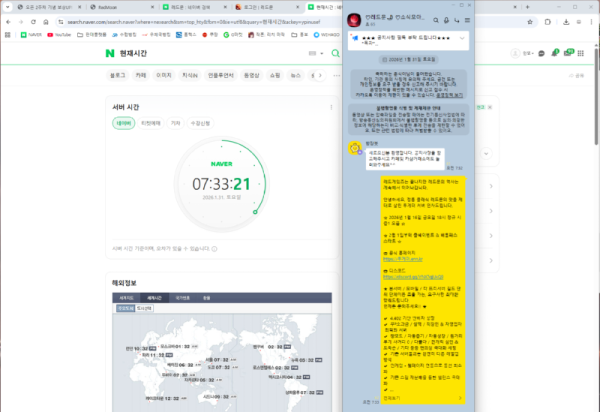Click the address bar URL
Image resolution: width=600 pixels, height=412 pixels.
click(x=194, y=22)
